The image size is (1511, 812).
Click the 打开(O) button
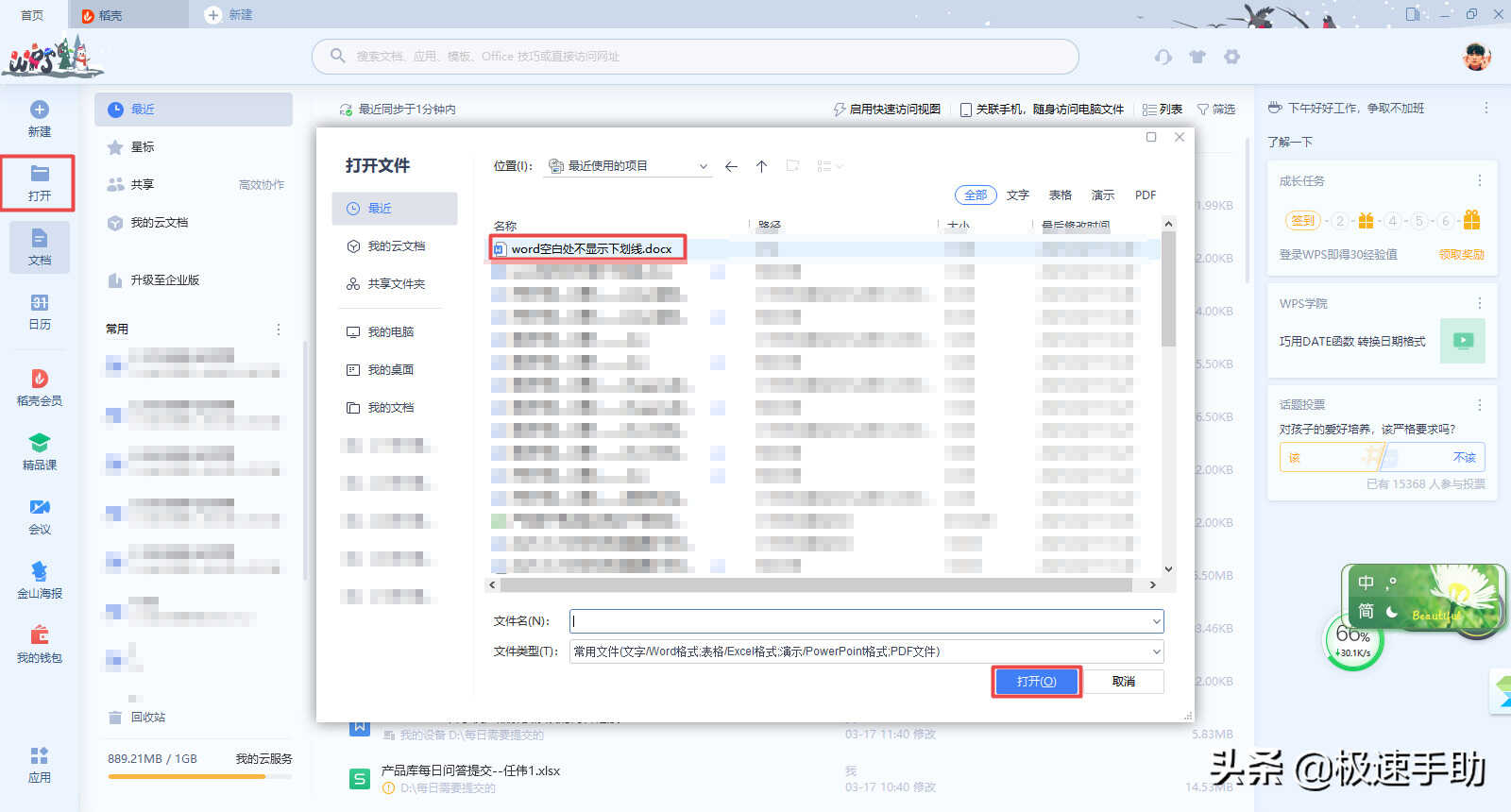[1036, 681]
